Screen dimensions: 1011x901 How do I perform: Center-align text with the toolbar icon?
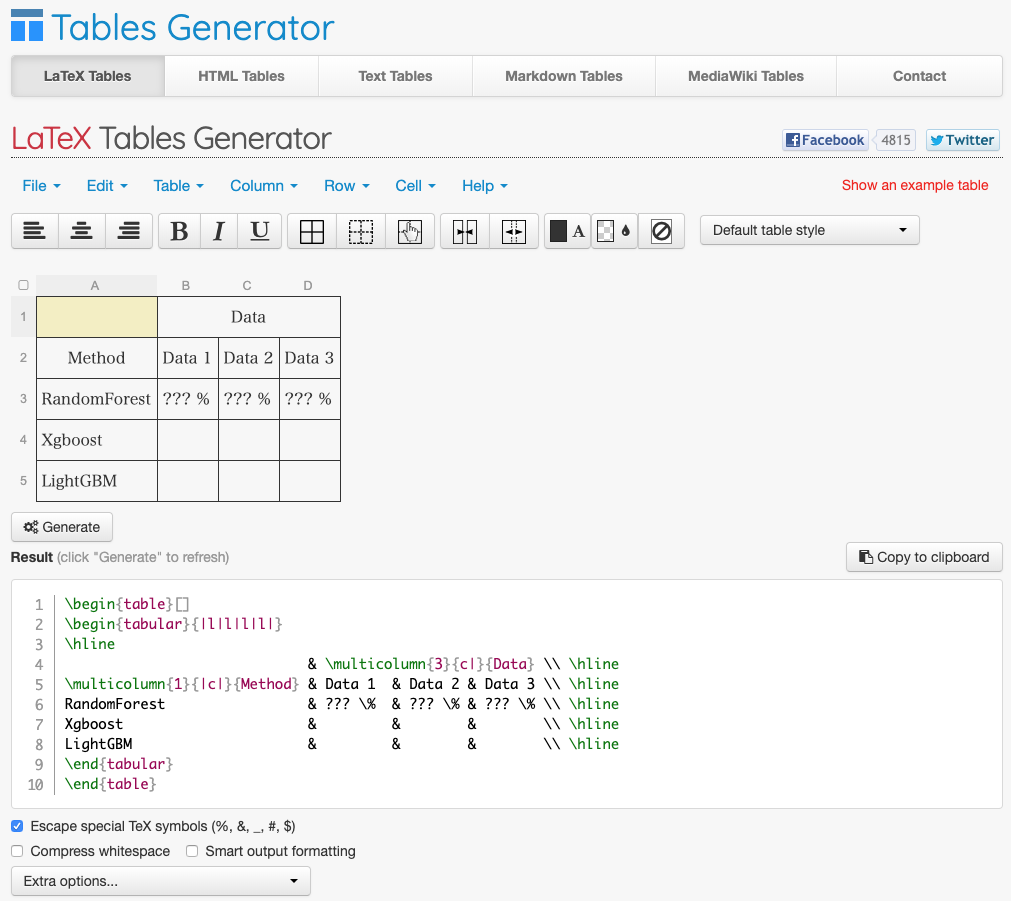pyautogui.click(x=82, y=231)
